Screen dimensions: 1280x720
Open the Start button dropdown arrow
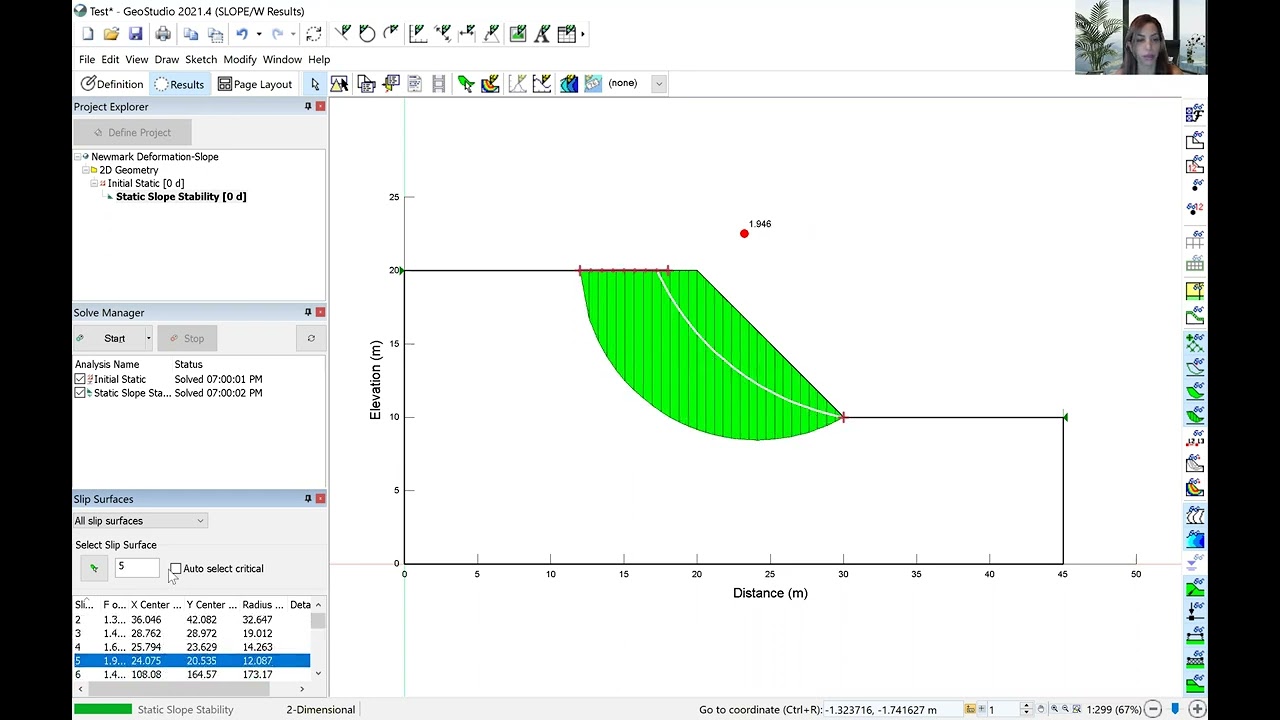pos(148,338)
